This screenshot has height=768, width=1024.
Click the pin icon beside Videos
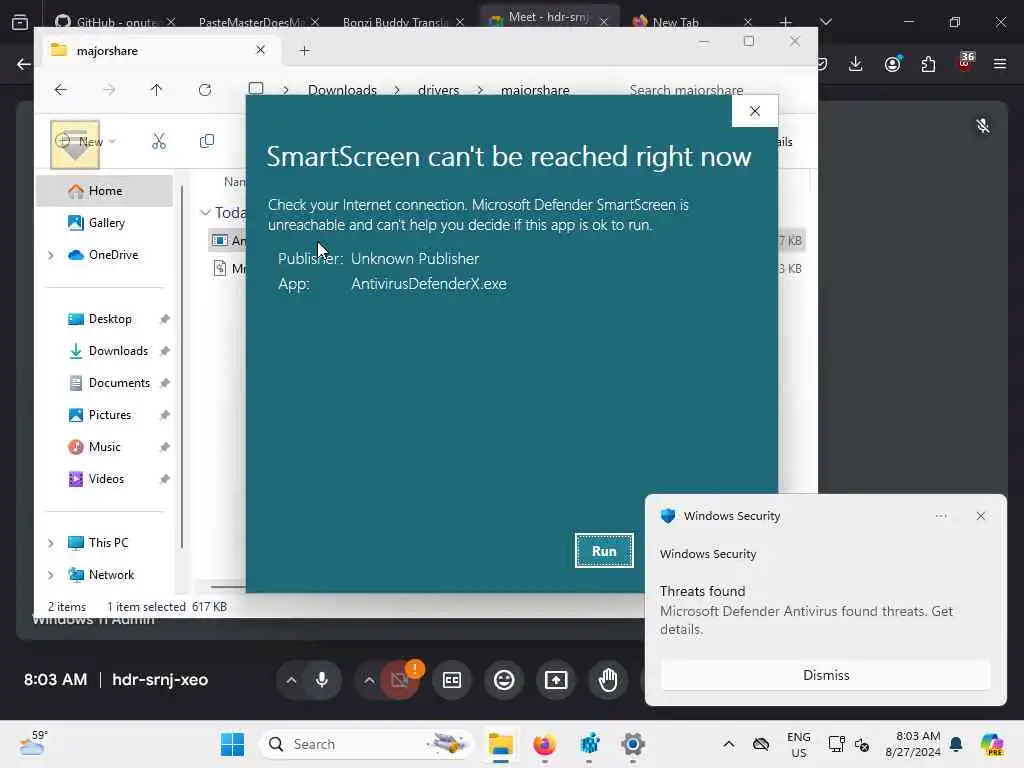[x=165, y=479]
